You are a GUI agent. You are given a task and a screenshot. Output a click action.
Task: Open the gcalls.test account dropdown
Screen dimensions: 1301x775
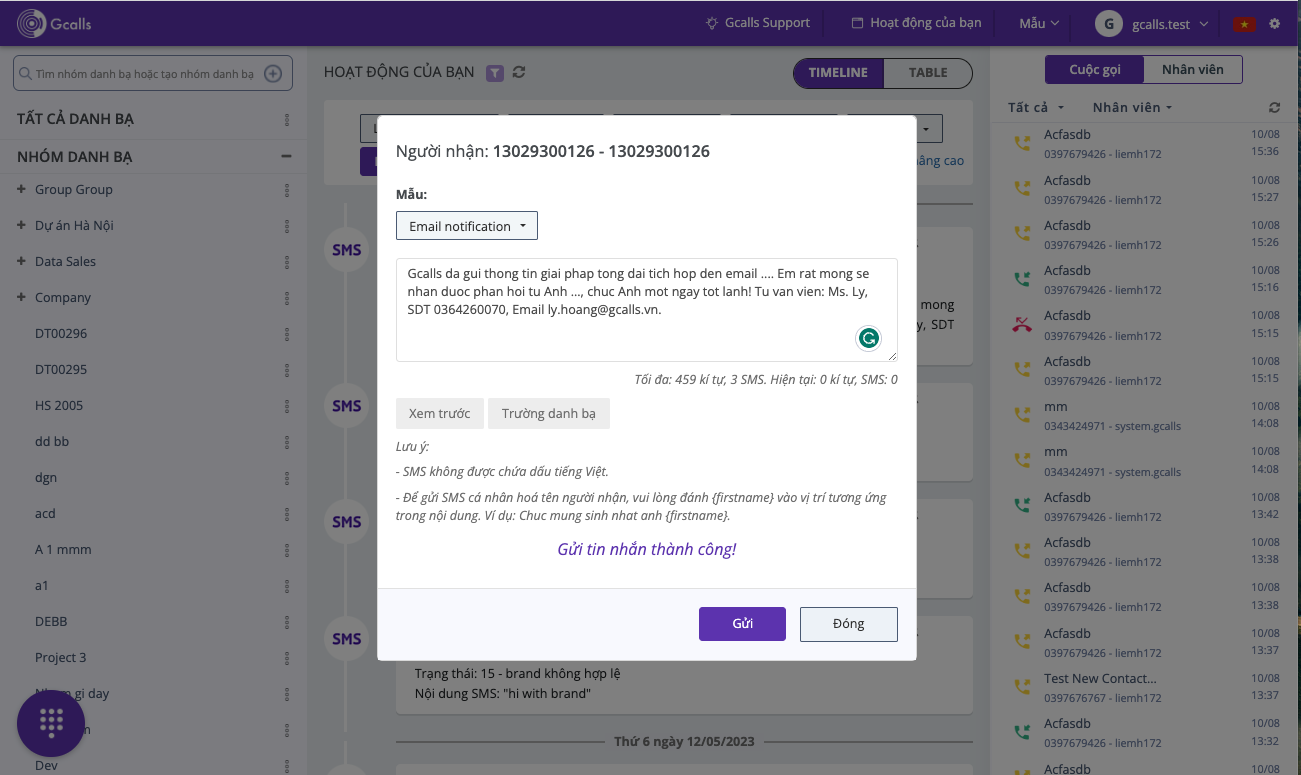tap(1153, 23)
